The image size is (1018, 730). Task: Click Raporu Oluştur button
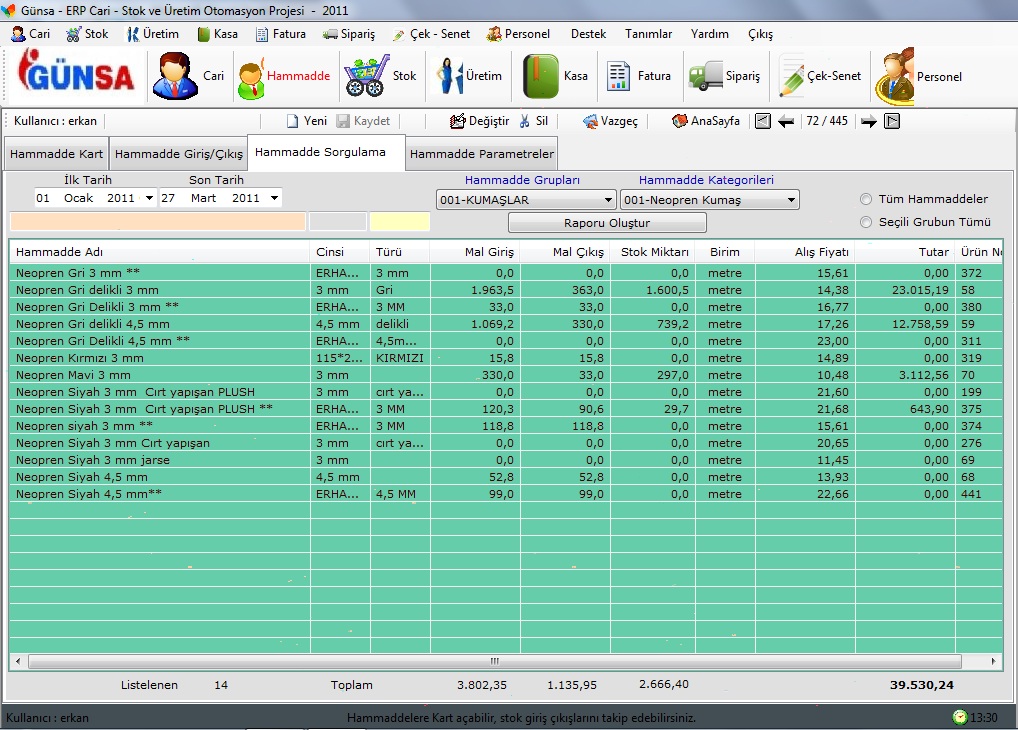607,223
